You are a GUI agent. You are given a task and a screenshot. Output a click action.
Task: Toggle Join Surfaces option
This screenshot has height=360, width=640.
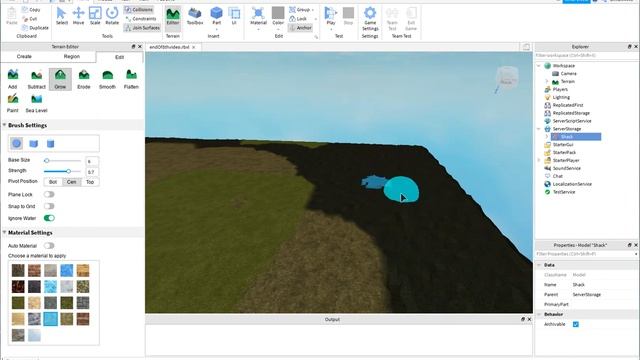[142, 28]
